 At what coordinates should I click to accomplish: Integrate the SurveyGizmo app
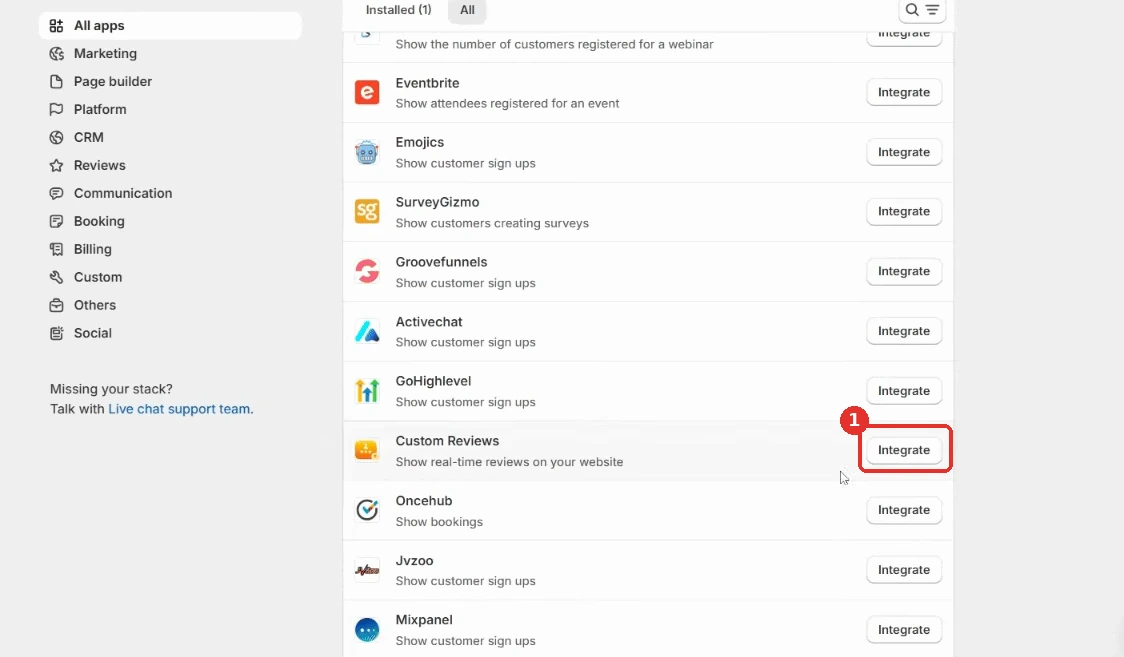[x=904, y=211]
